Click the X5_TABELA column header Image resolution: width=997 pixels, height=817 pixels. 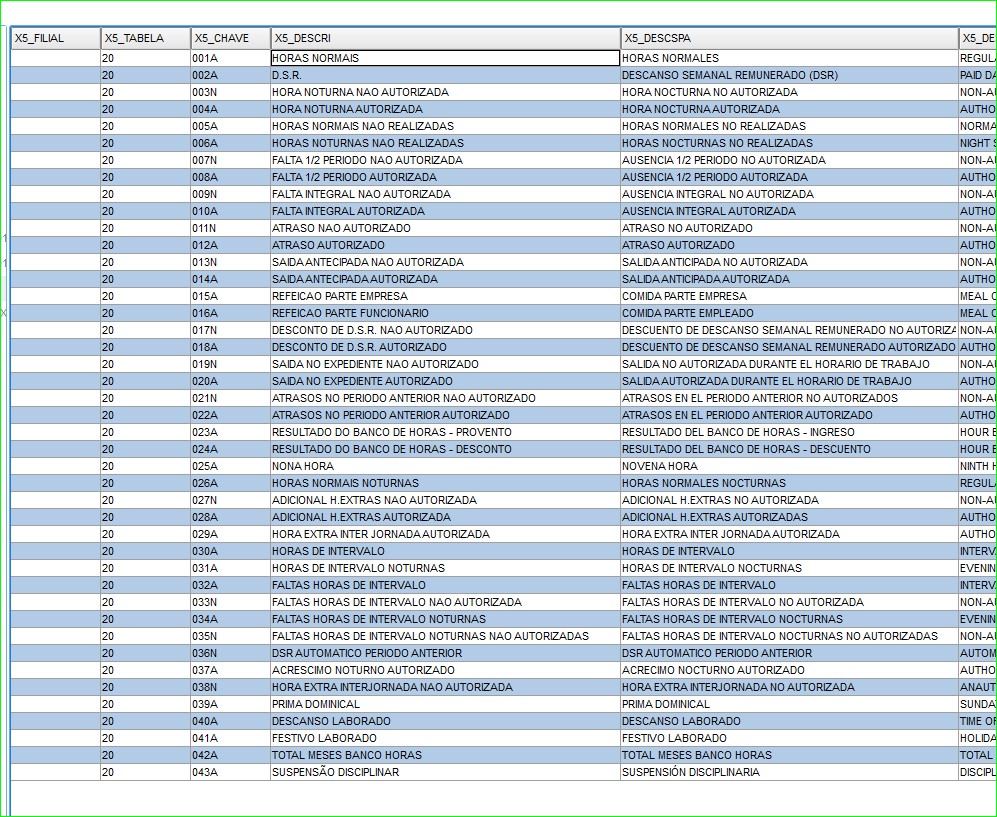coord(146,38)
